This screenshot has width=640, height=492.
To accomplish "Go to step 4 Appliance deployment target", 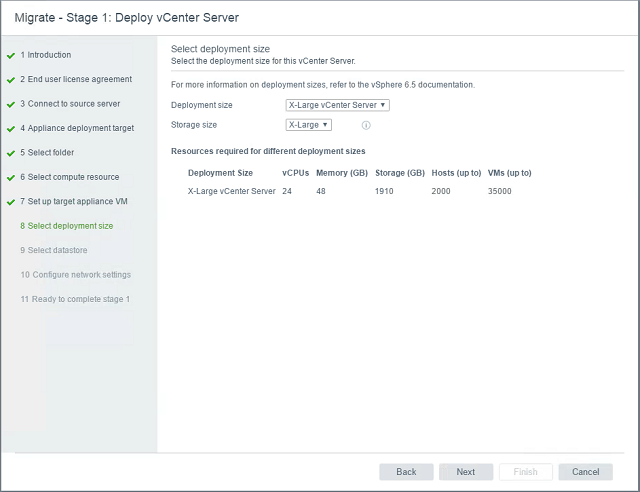I will click(x=77, y=128).
